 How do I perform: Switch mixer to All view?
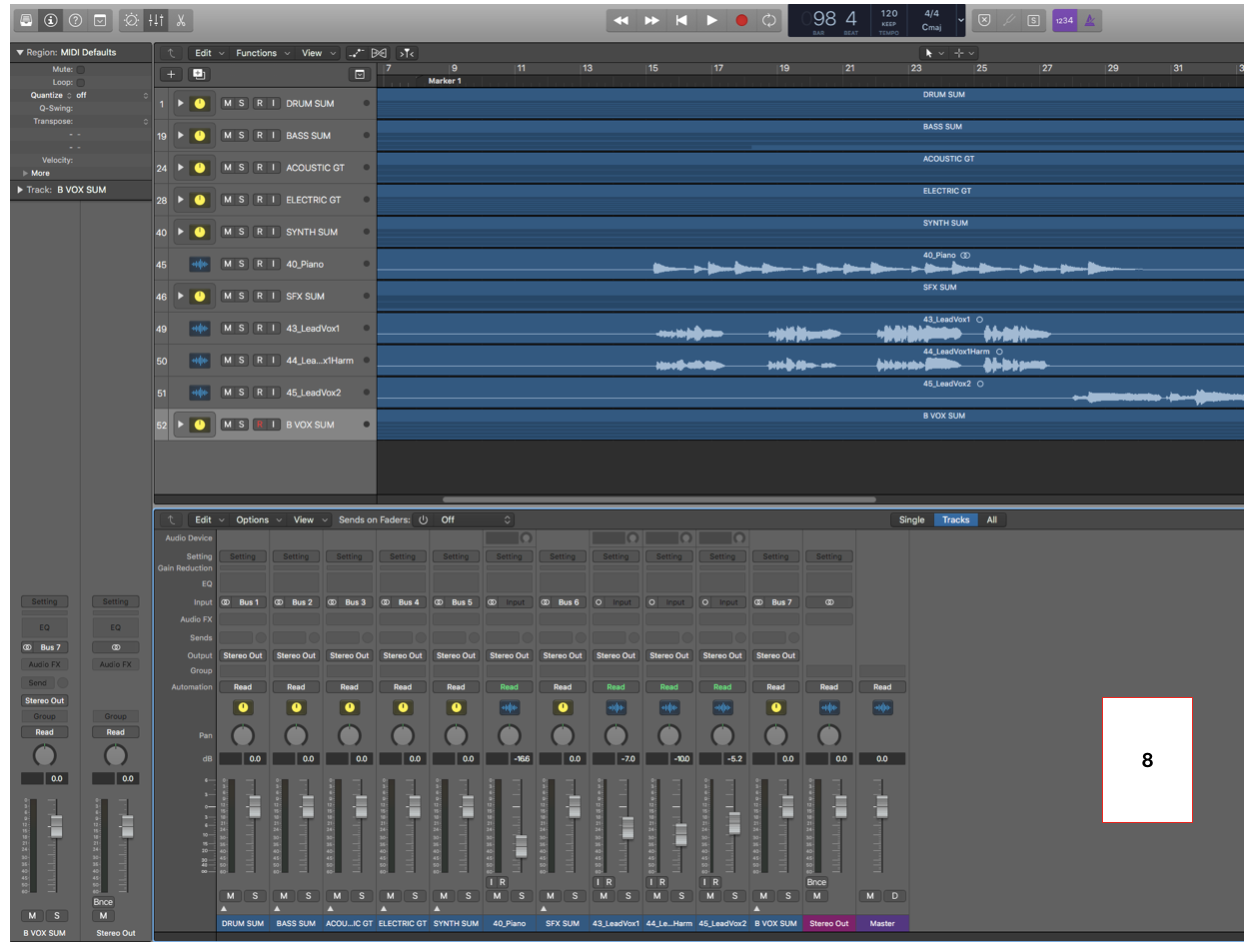pyautogui.click(x=992, y=520)
